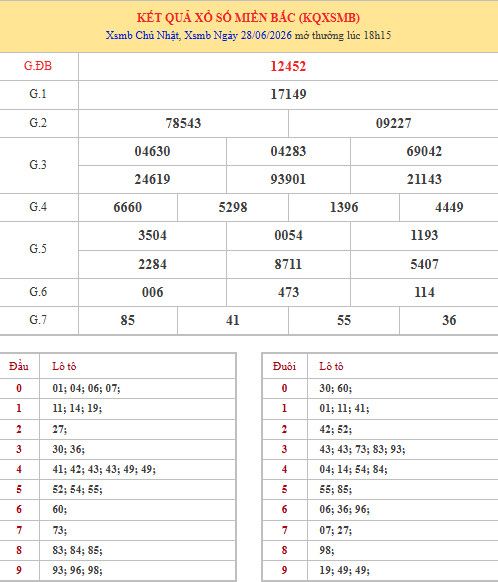The image size is (498, 582).
Task: Select the 'G.2' row label
Action: coord(38,122)
